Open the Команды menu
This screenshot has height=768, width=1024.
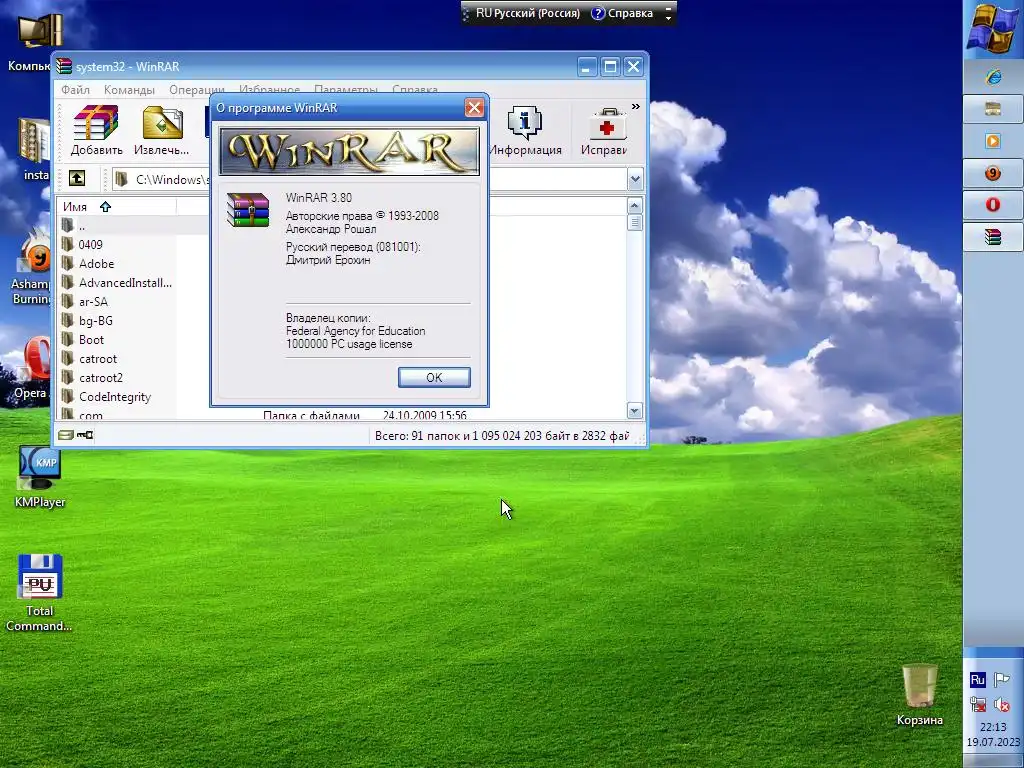pos(129,89)
